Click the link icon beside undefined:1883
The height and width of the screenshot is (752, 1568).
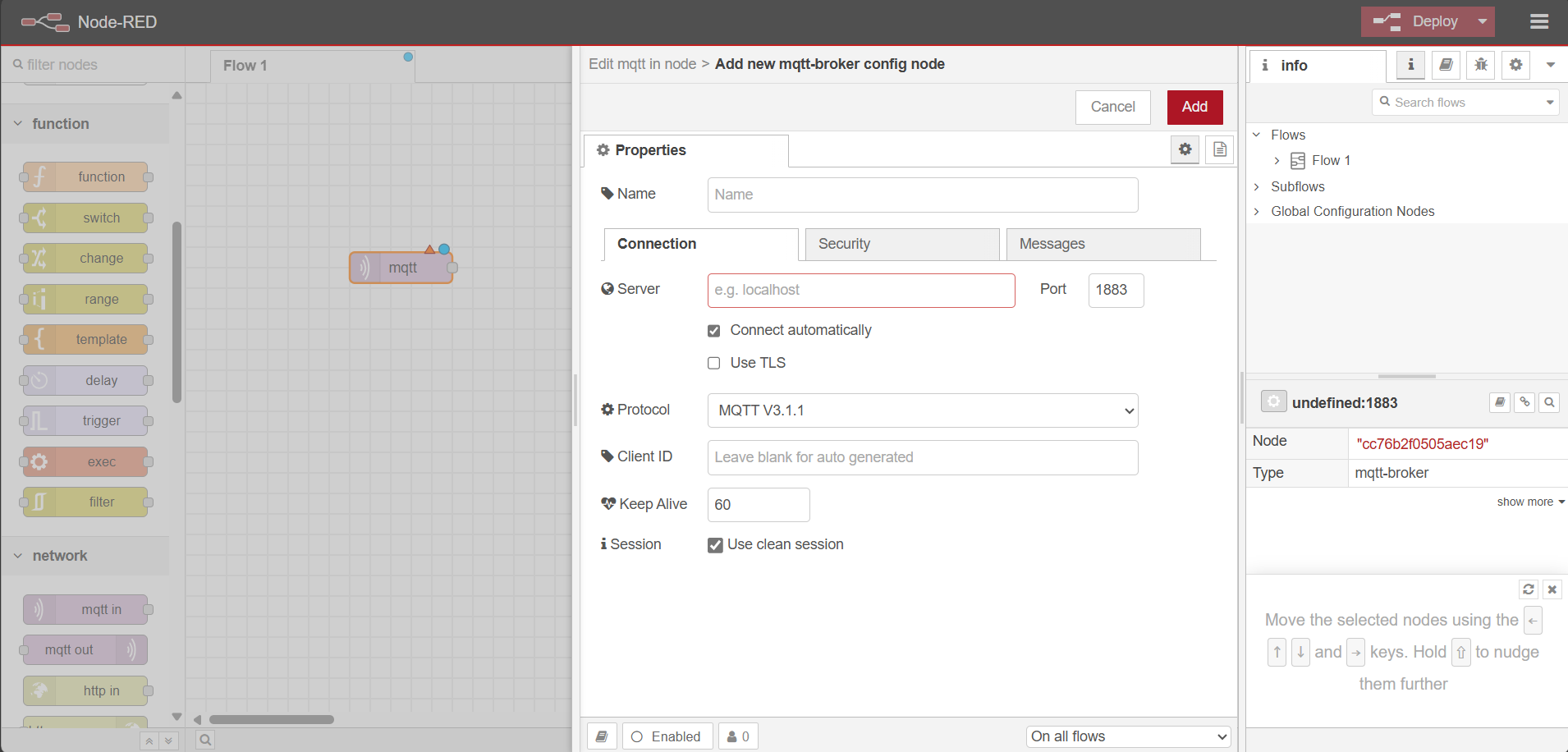click(x=1524, y=402)
